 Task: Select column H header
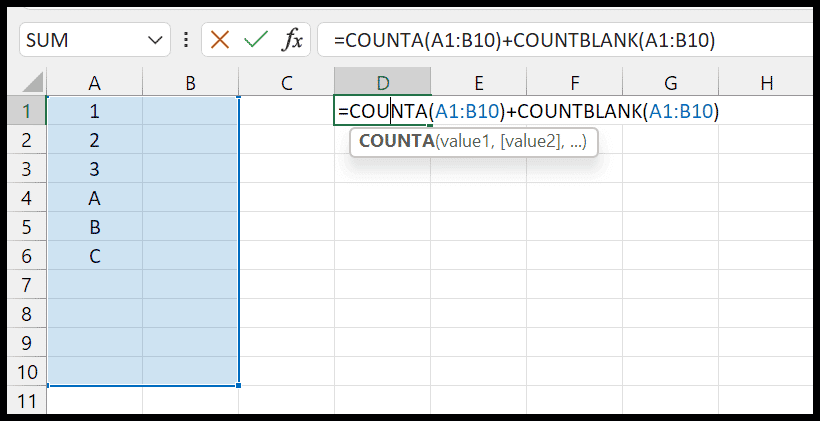click(x=767, y=83)
